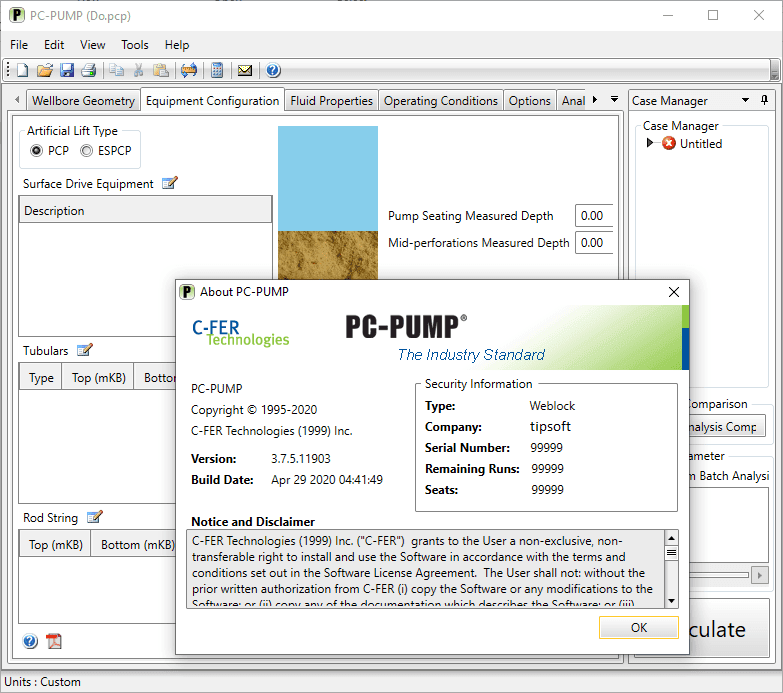Click Units : Custom status text
Image resolution: width=783 pixels, height=693 pixels.
pos(42,682)
